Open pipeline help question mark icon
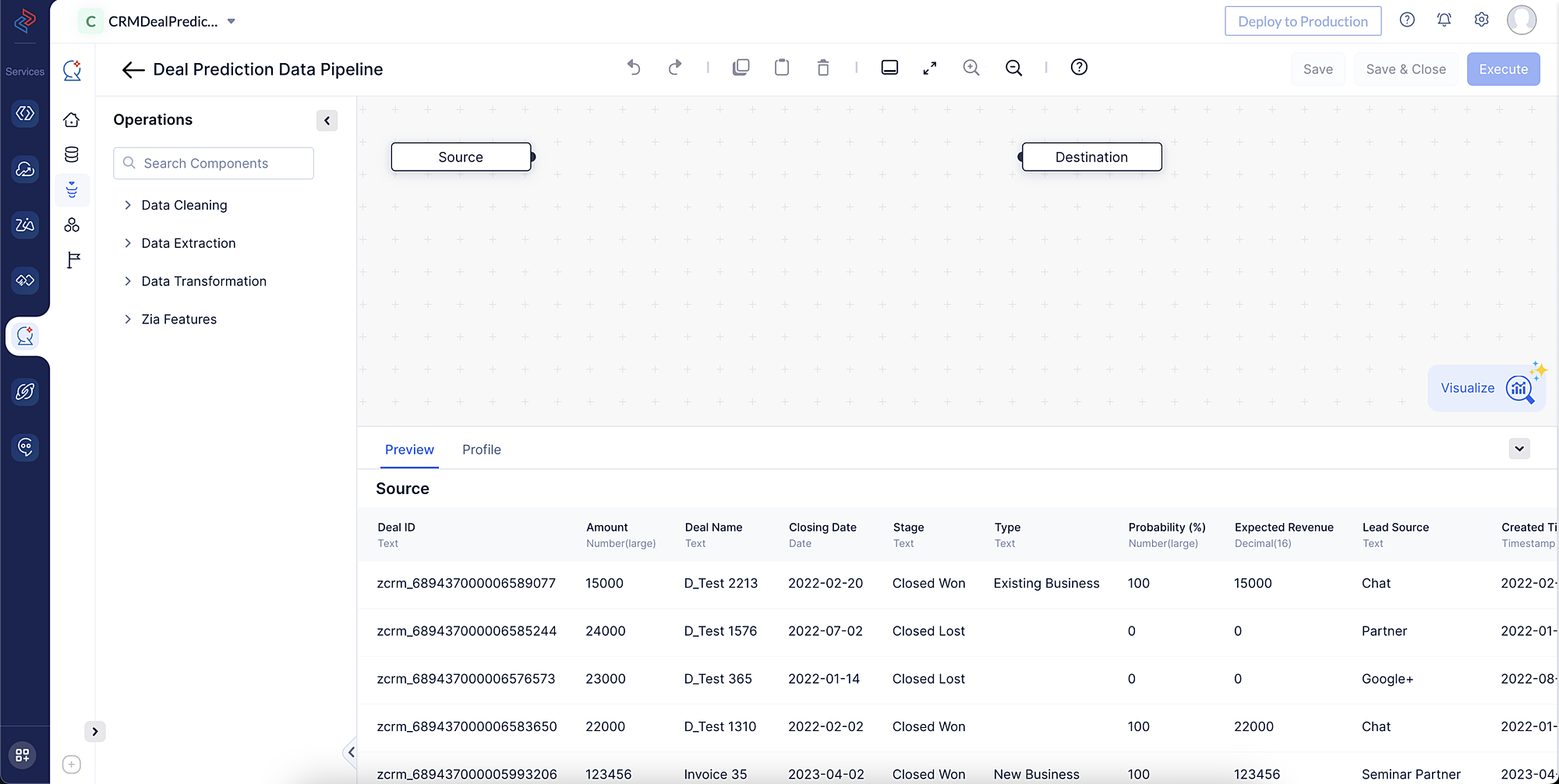 [1079, 67]
